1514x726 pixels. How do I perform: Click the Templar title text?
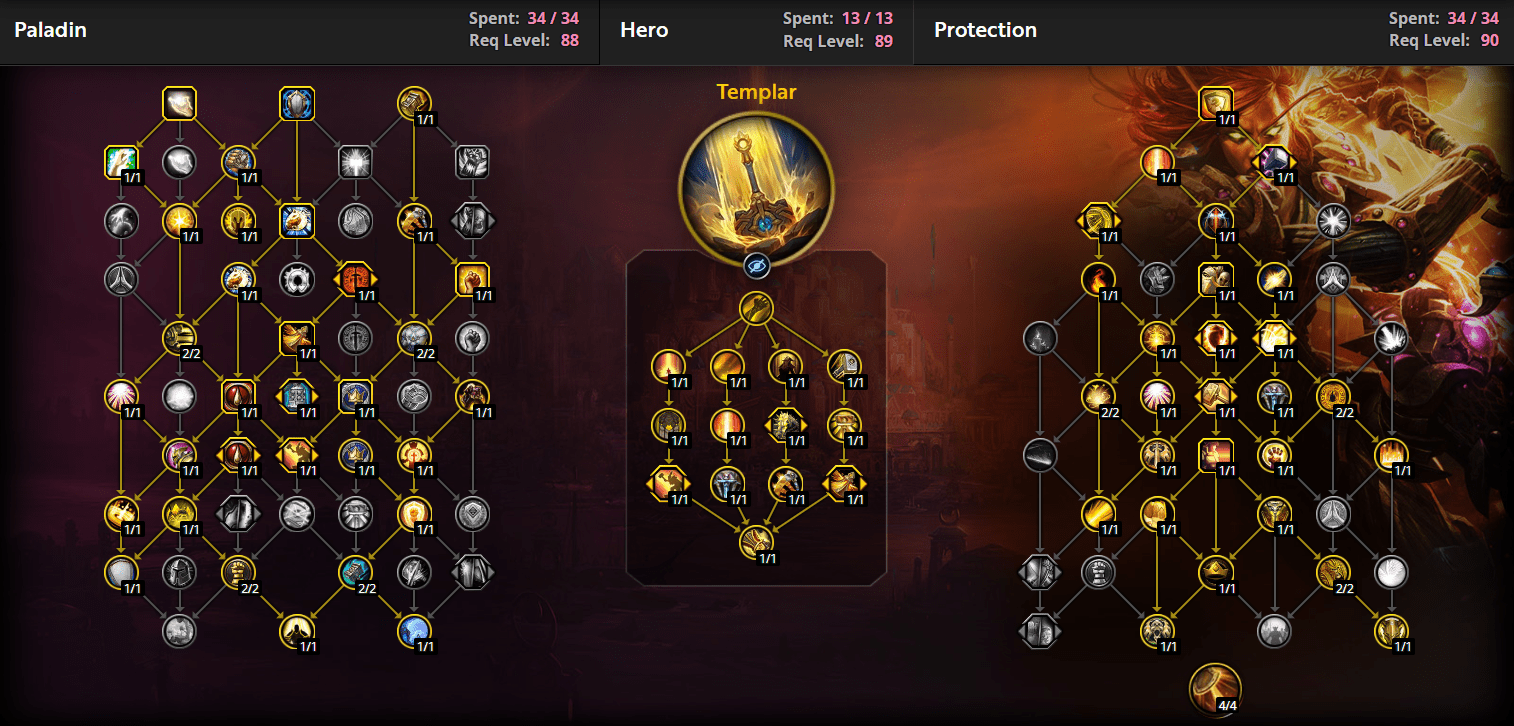tap(756, 92)
